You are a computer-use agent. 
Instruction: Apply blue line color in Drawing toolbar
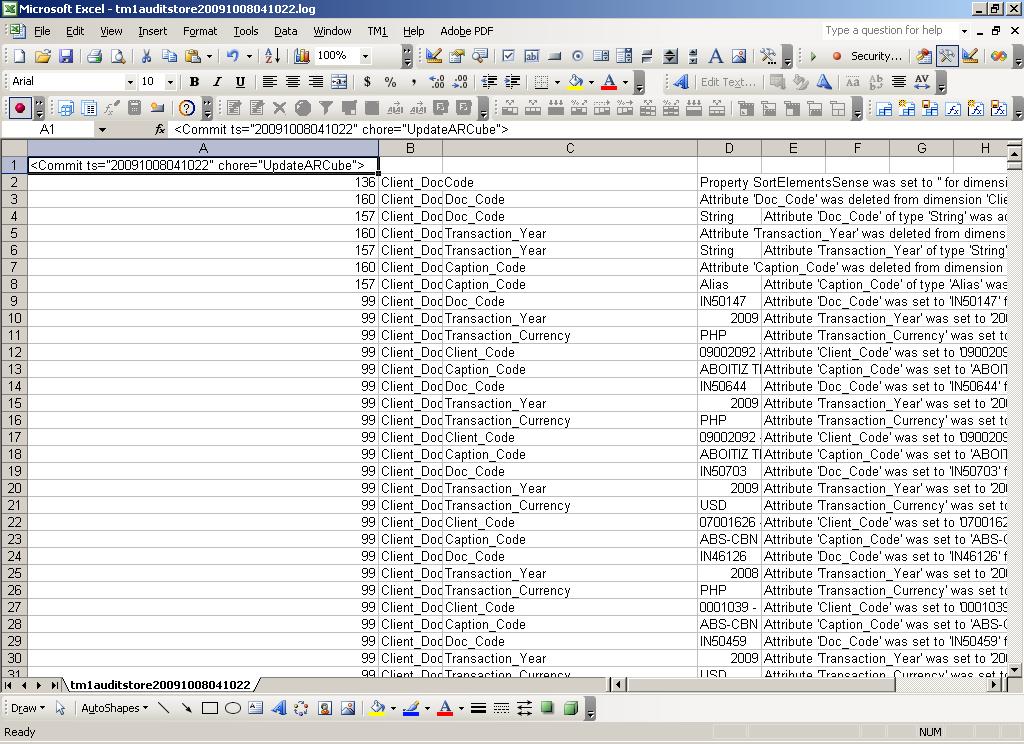[x=411, y=708]
